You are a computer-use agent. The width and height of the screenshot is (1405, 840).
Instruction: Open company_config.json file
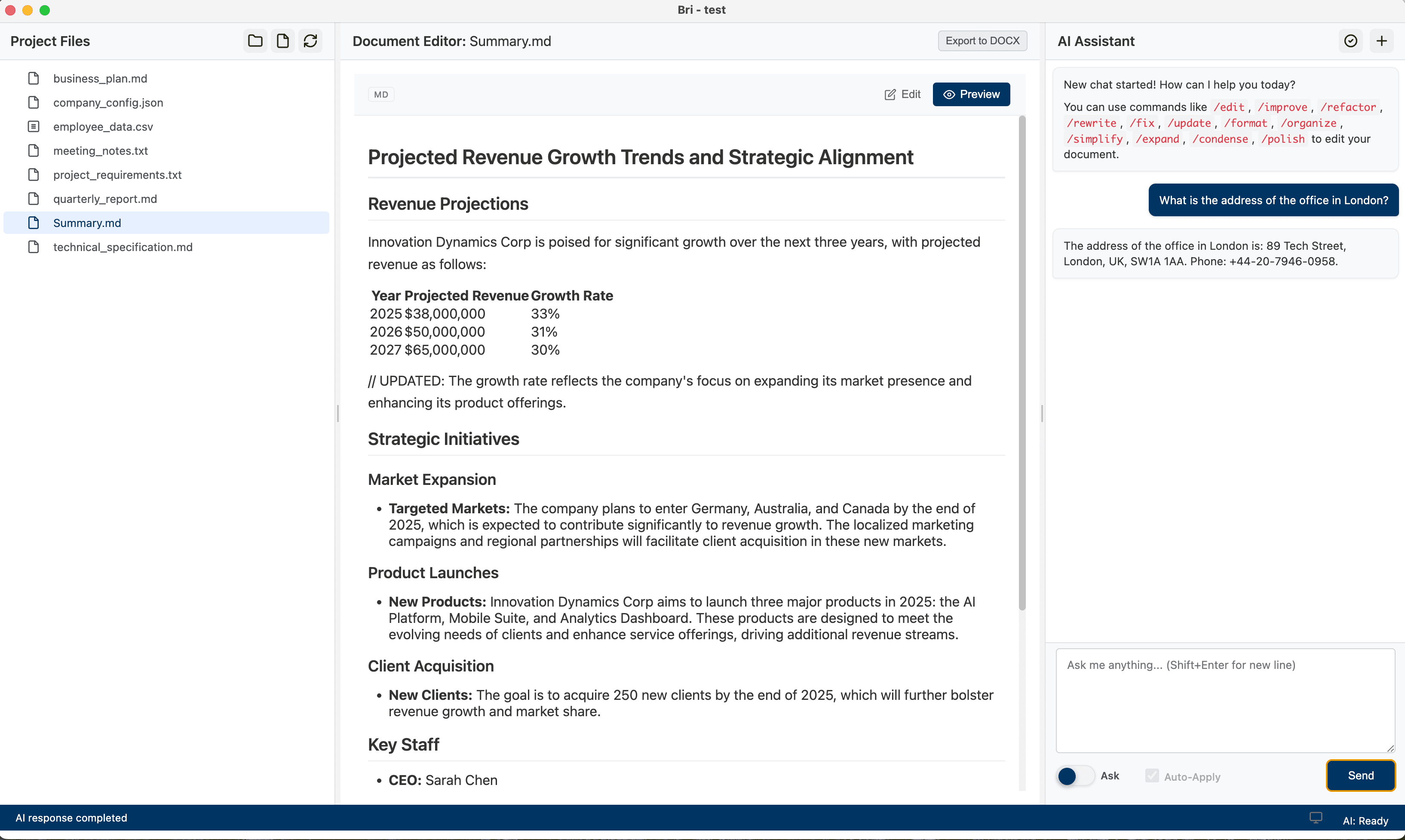108,102
